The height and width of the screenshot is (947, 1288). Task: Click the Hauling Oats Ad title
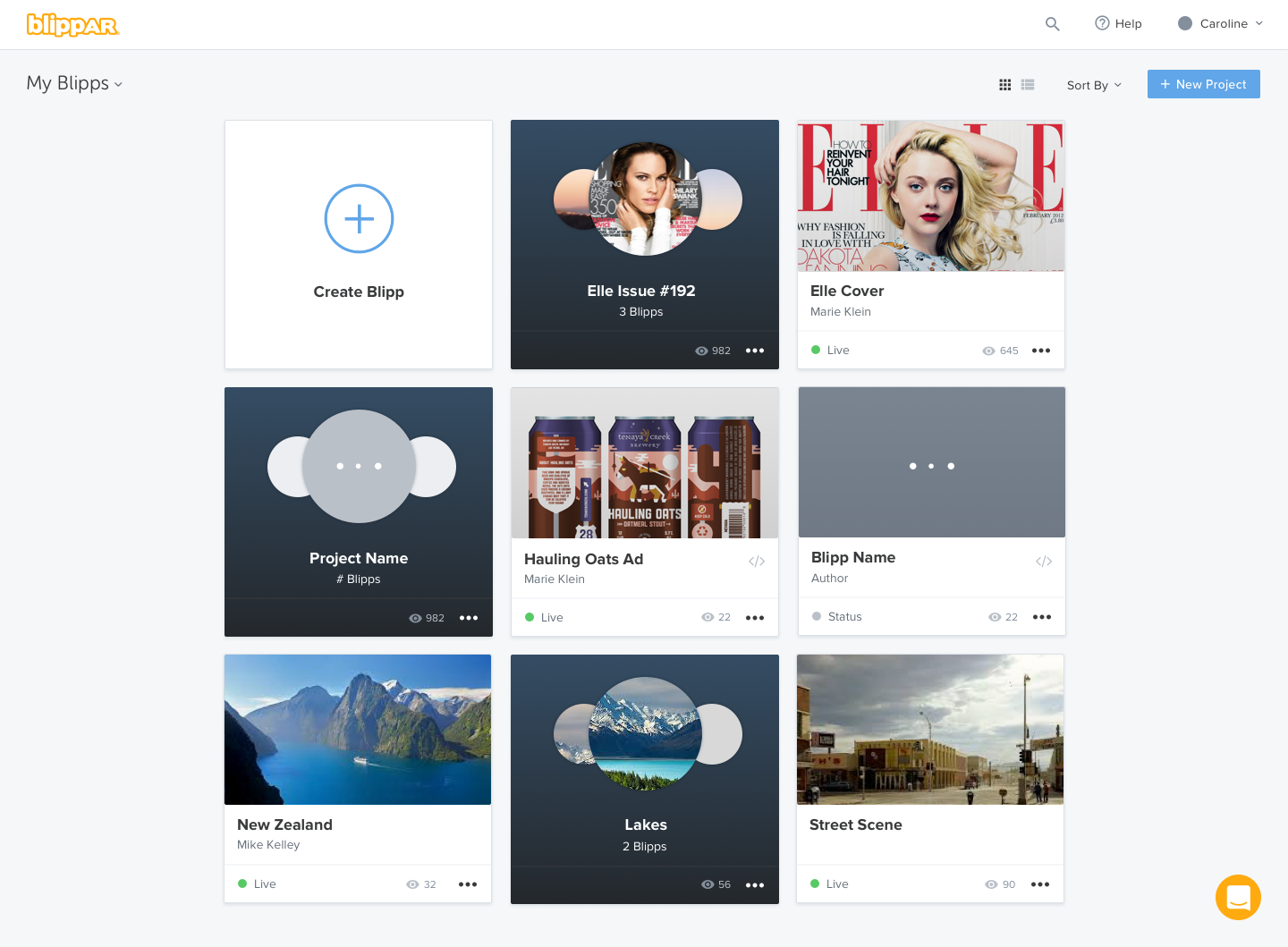[584, 559]
